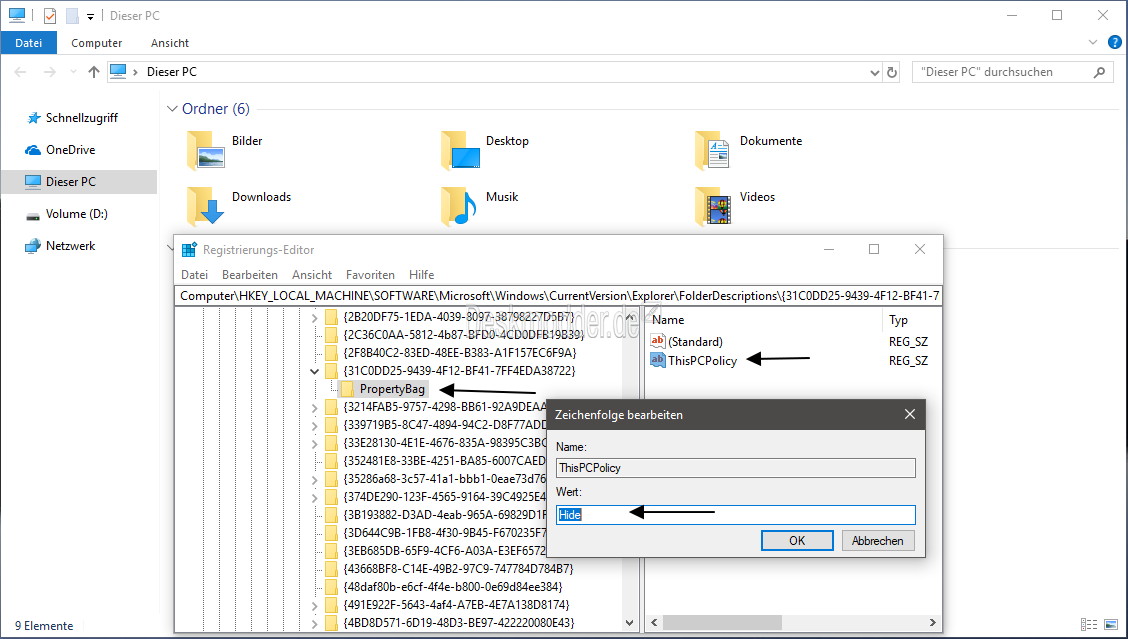Expand the Explorer ribbon chevron

(1093, 42)
